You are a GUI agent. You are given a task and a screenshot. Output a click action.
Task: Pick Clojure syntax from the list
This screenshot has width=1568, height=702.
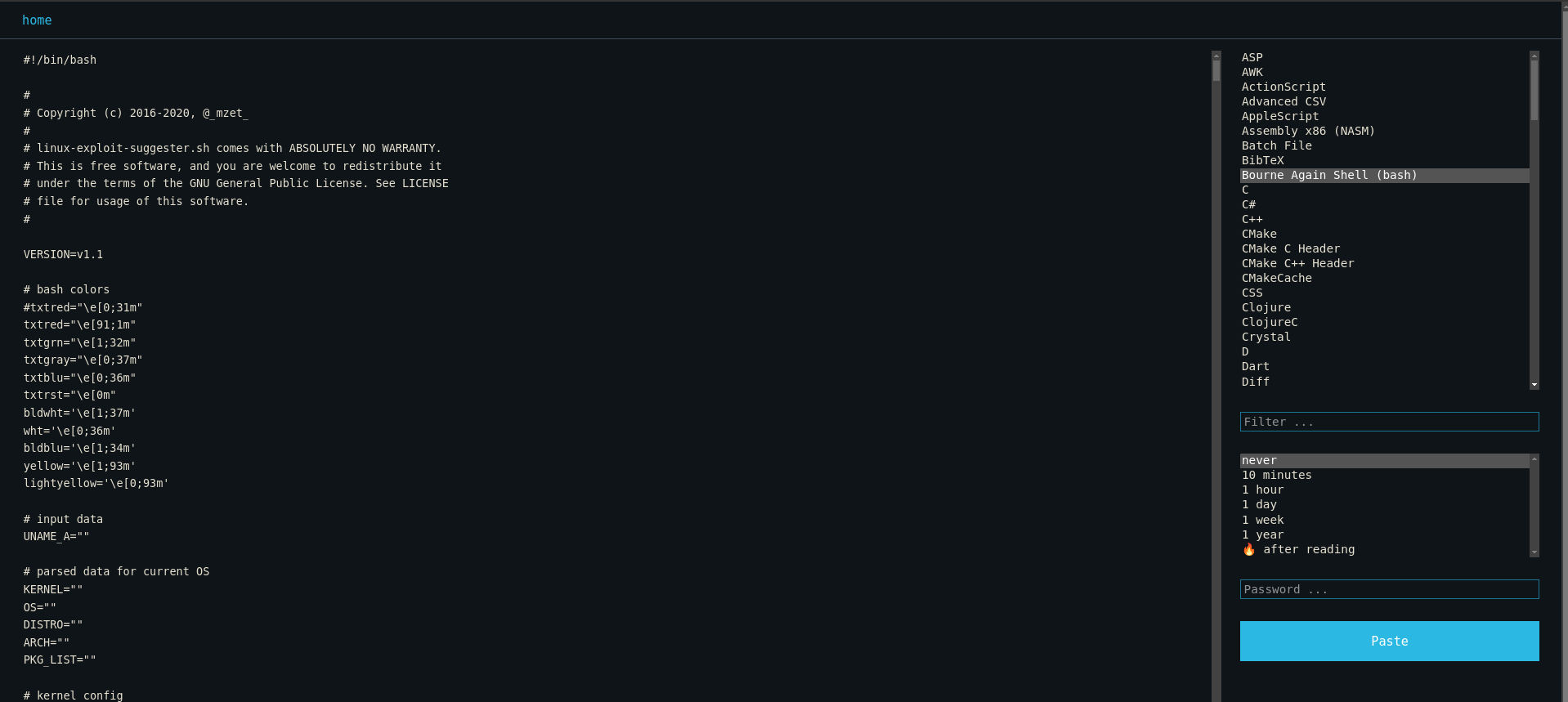pyautogui.click(x=1266, y=308)
